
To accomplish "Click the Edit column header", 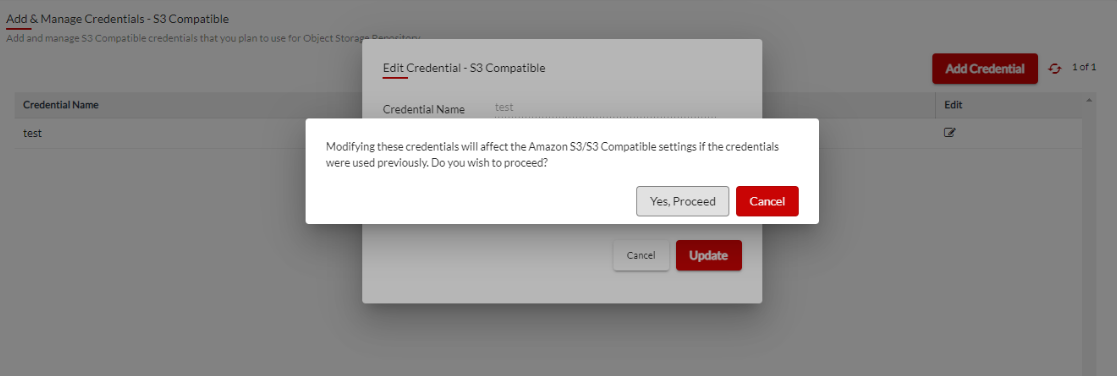I will pos(953,105).
